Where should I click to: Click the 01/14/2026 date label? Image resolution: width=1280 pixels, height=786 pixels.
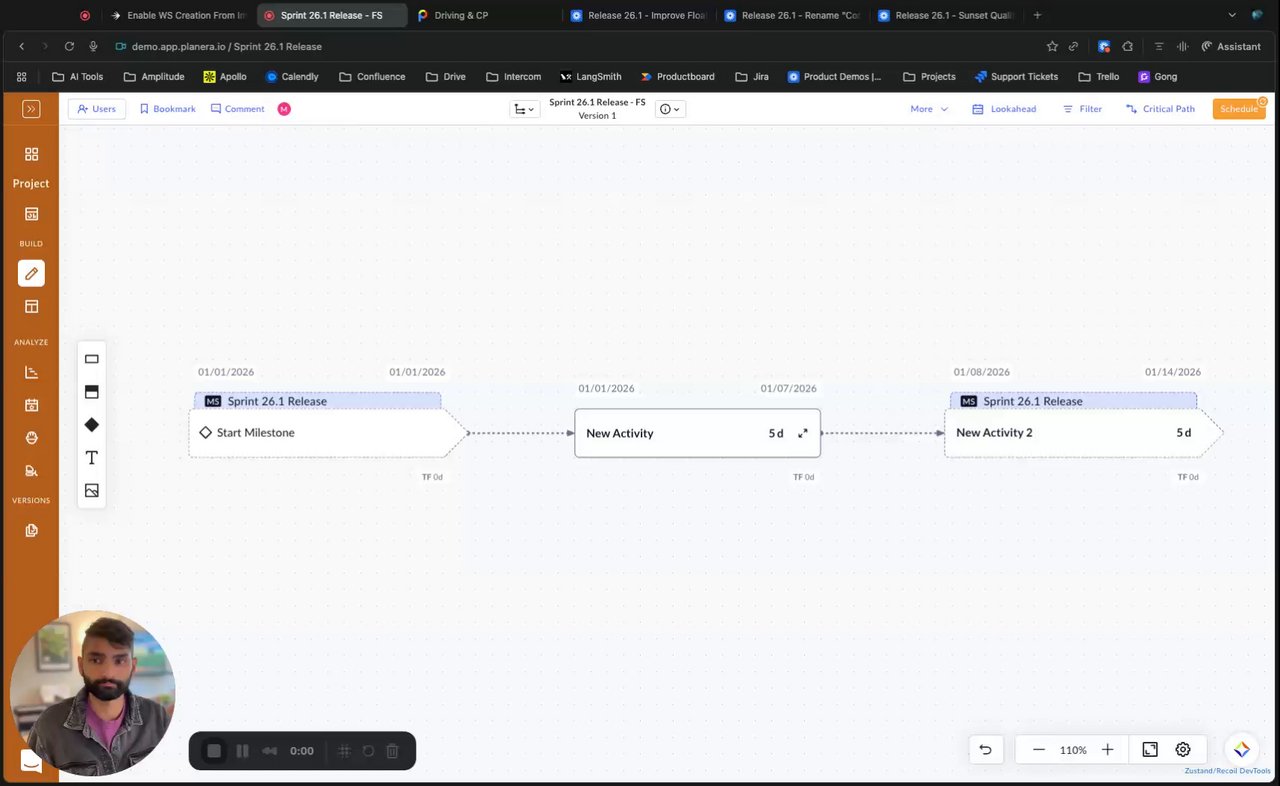coord(1173,372)
